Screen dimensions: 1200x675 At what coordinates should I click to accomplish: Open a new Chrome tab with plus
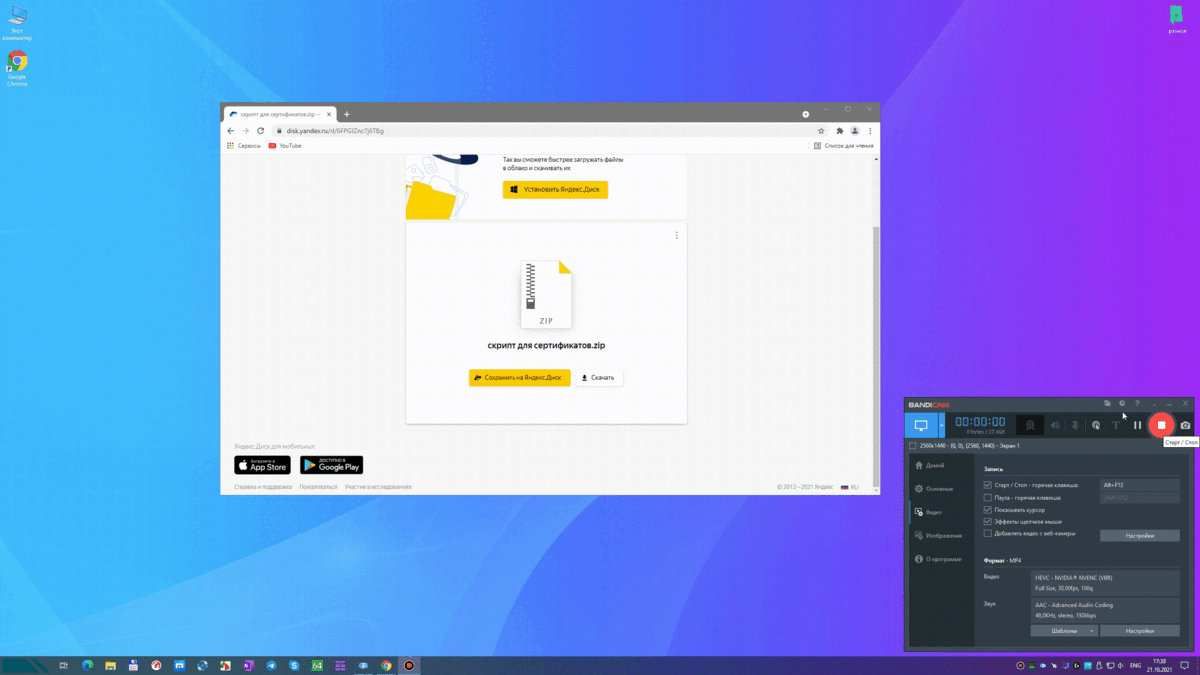[347, 114]
